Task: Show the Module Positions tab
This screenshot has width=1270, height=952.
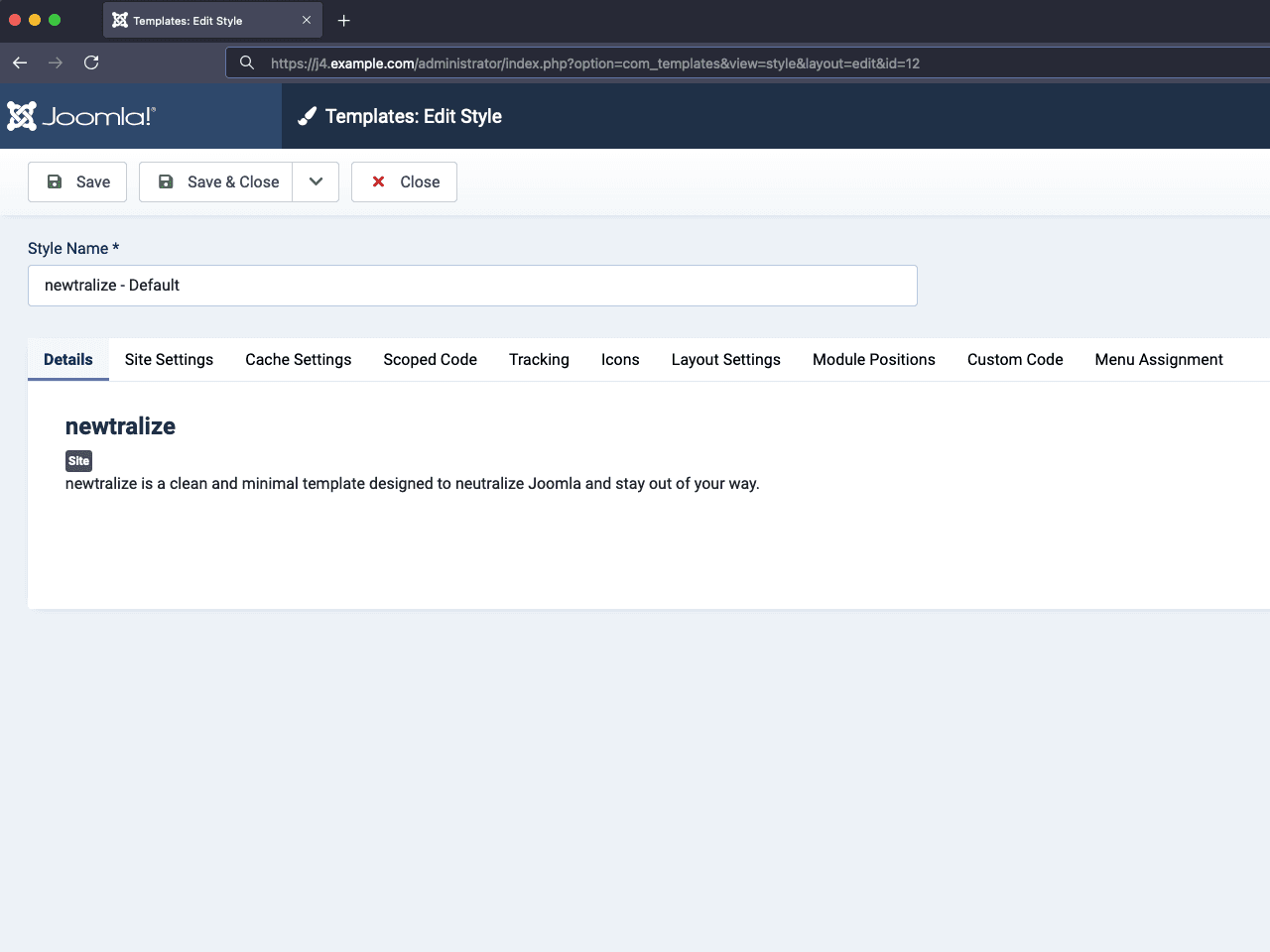Action: 873,359
